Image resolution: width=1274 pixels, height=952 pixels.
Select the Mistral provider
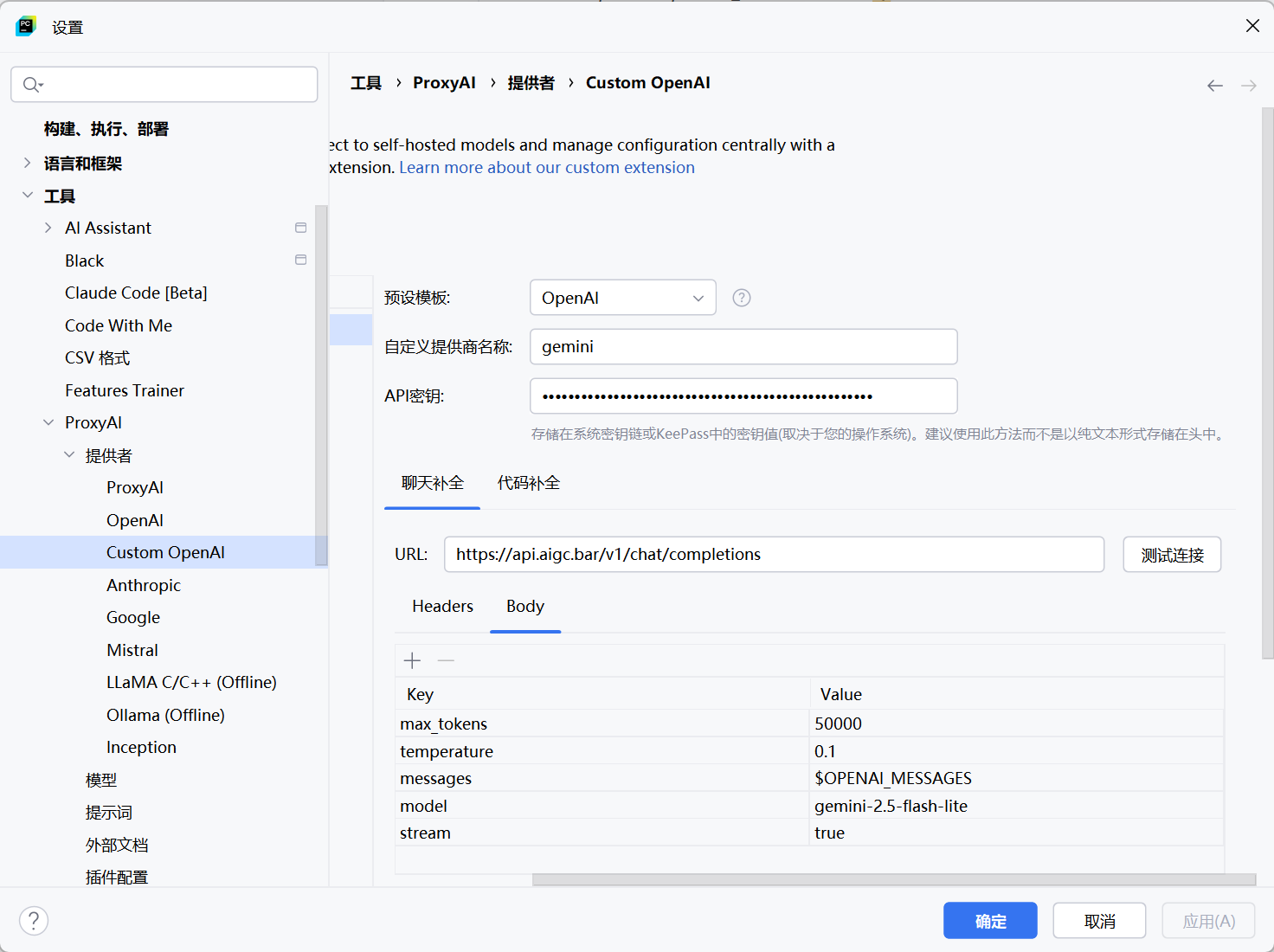point(132,650)
